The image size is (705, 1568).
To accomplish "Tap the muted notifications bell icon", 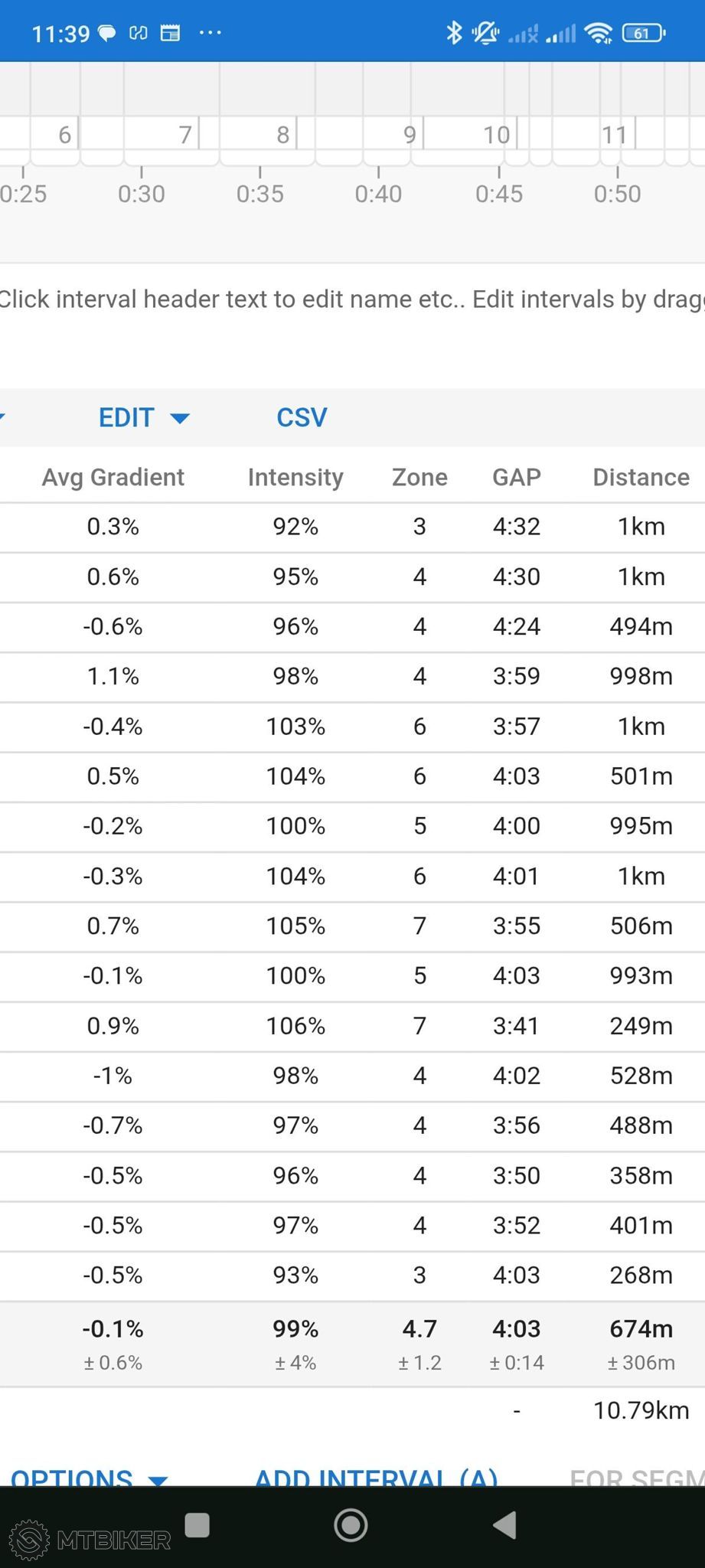I will click(x=485, y=33).
